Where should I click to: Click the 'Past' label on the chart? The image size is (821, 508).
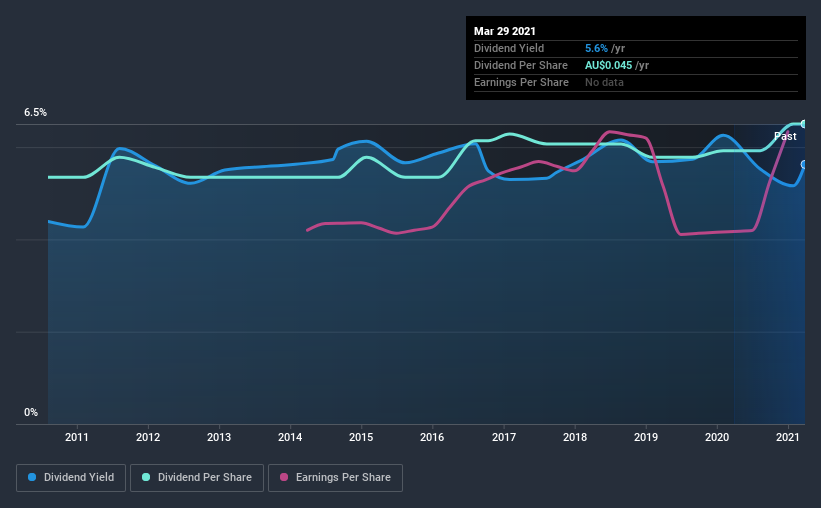pos(785,136)
